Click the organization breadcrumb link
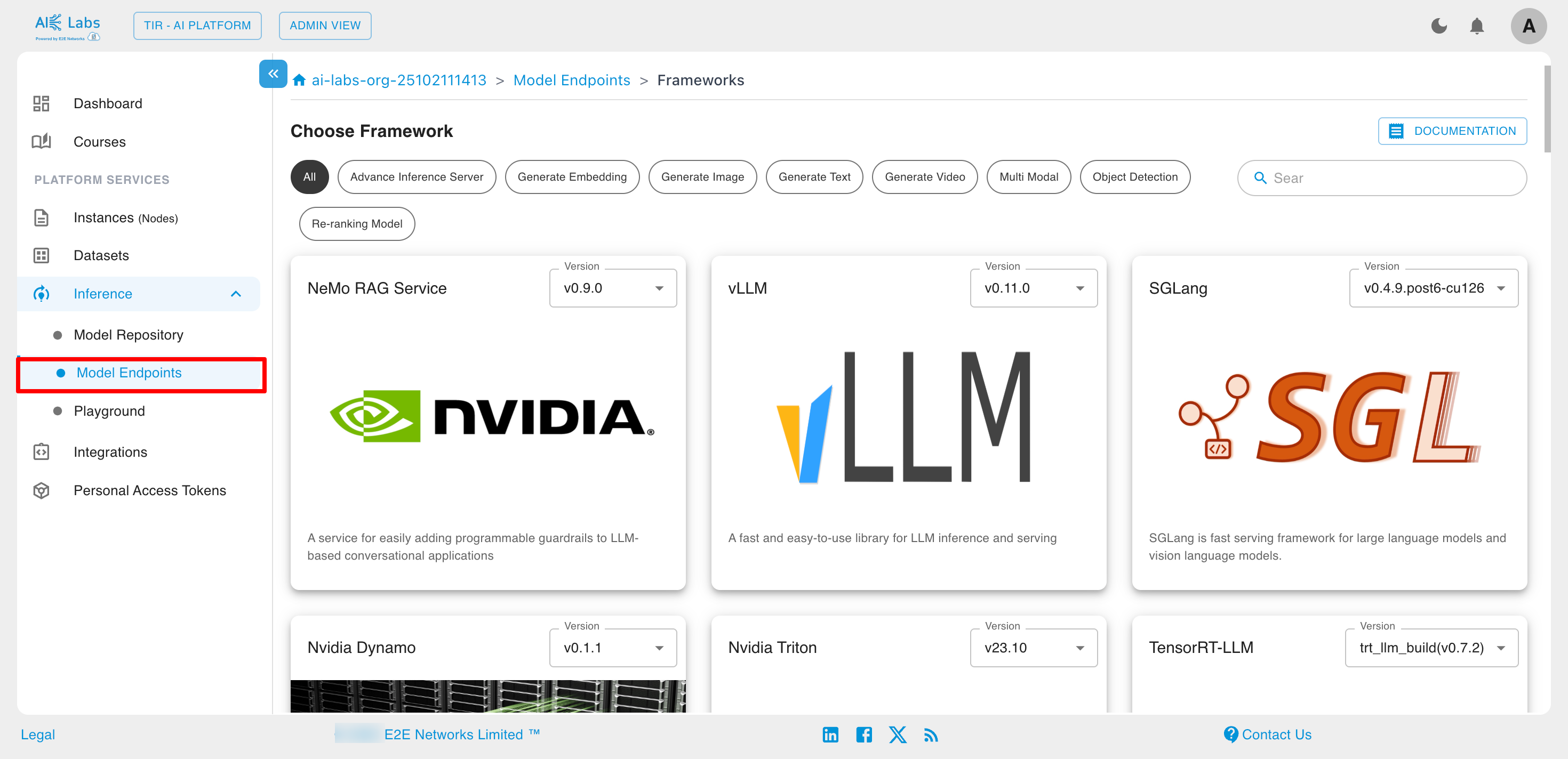This screenshot has width=1568, height=759. pyautogui.click(x=399, y=80)
